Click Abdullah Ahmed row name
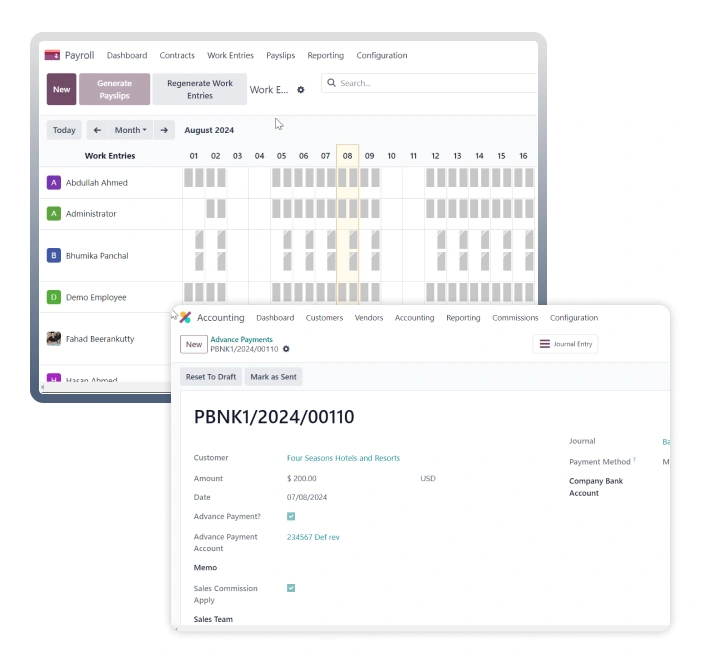 coord(97,183)
